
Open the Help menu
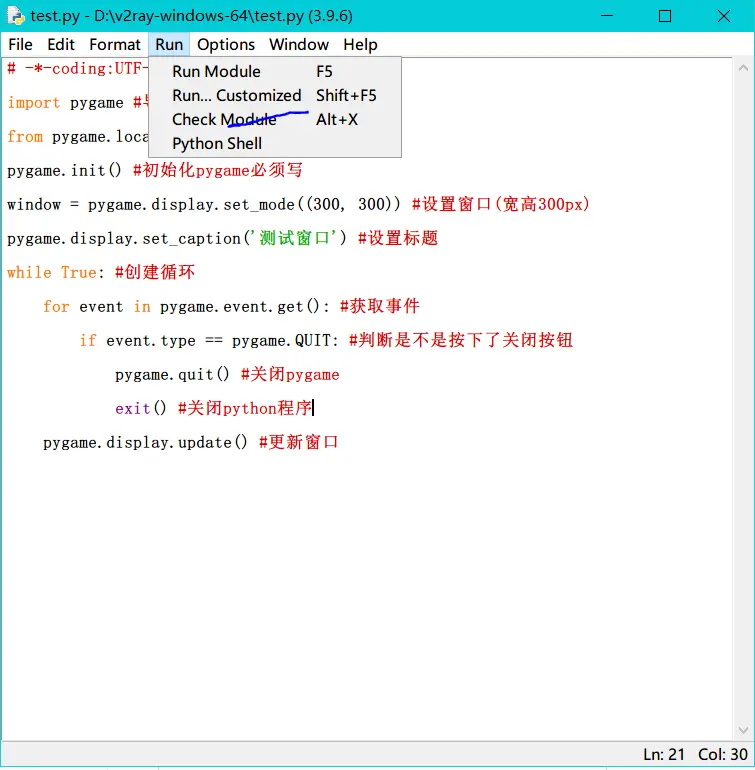click(x=360, y=45)
